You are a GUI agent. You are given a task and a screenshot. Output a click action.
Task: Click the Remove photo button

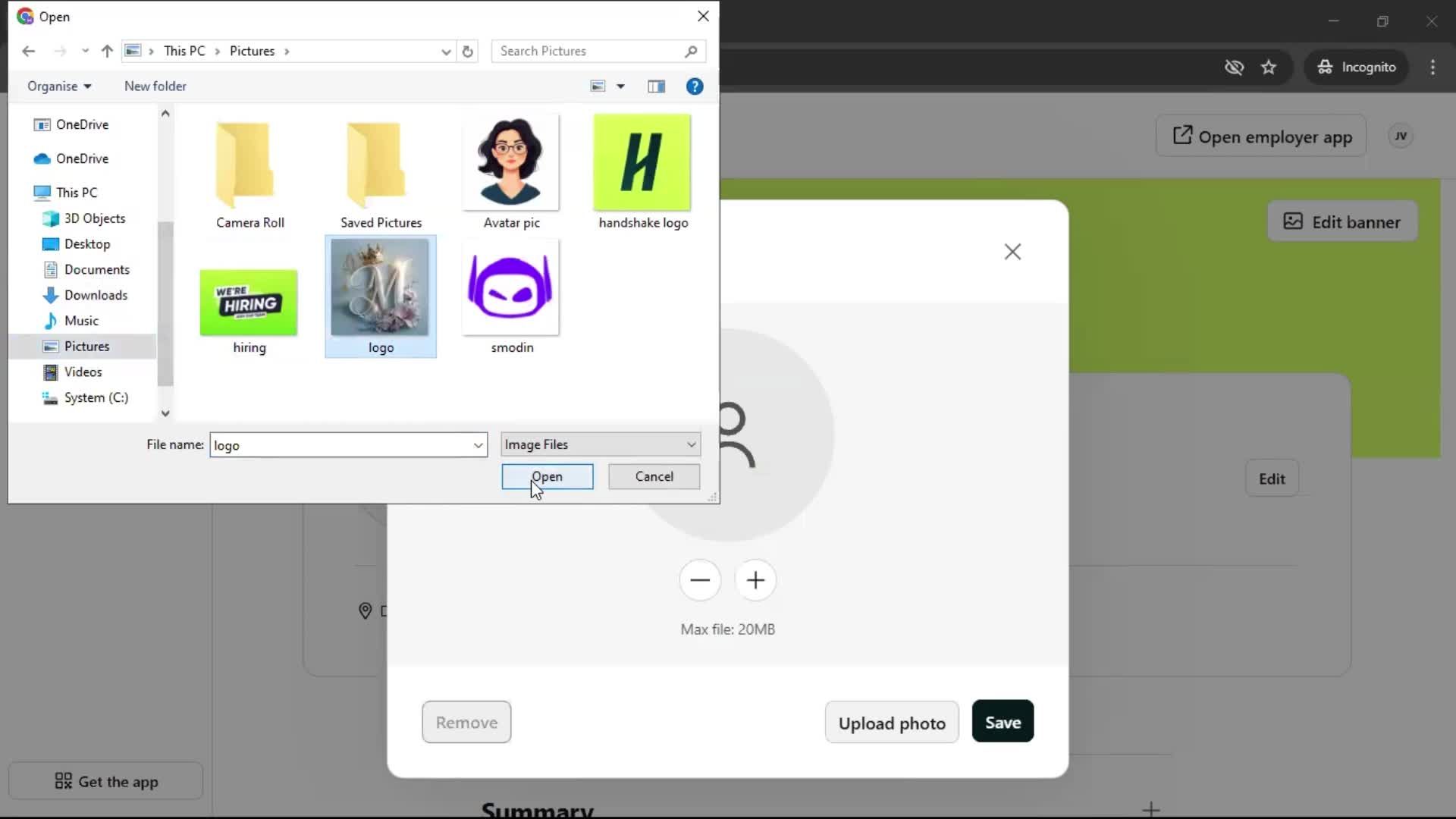point(466,722)
